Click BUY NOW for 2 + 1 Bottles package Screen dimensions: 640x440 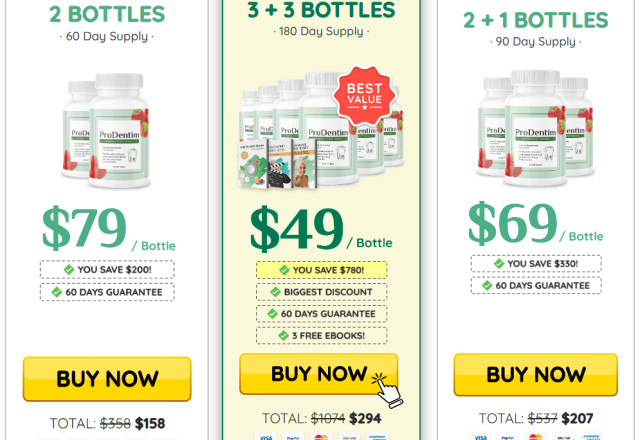(x=536, y=374)
